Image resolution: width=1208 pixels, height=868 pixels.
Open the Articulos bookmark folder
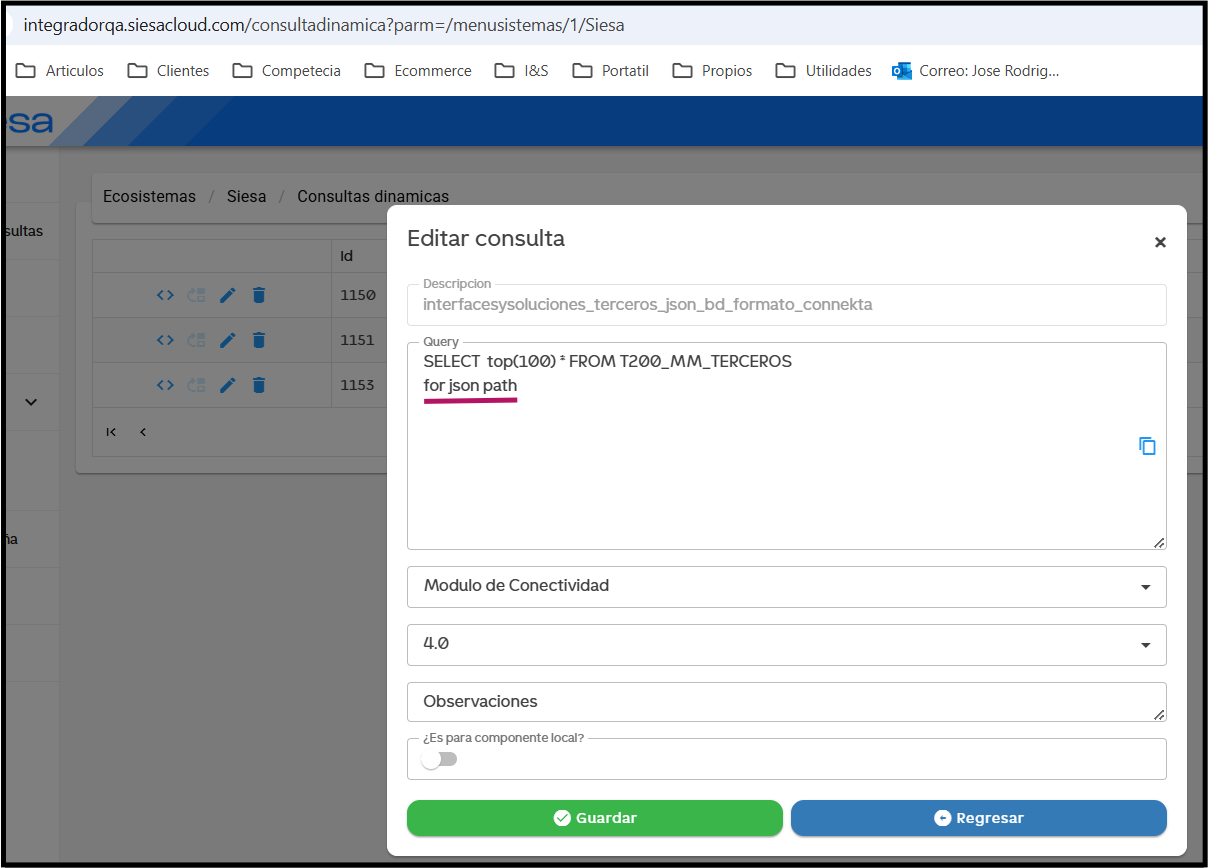(x=59, y=70)
